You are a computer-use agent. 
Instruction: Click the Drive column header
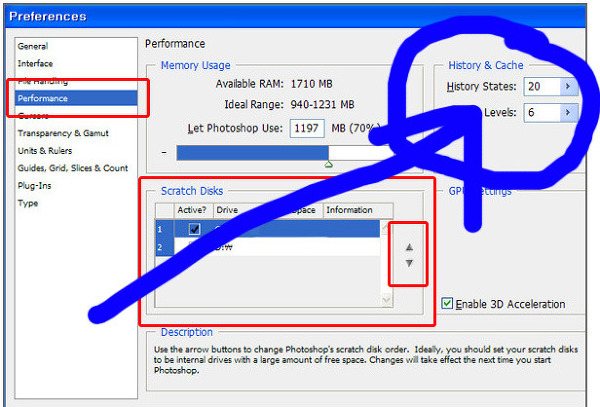[227, 210]
